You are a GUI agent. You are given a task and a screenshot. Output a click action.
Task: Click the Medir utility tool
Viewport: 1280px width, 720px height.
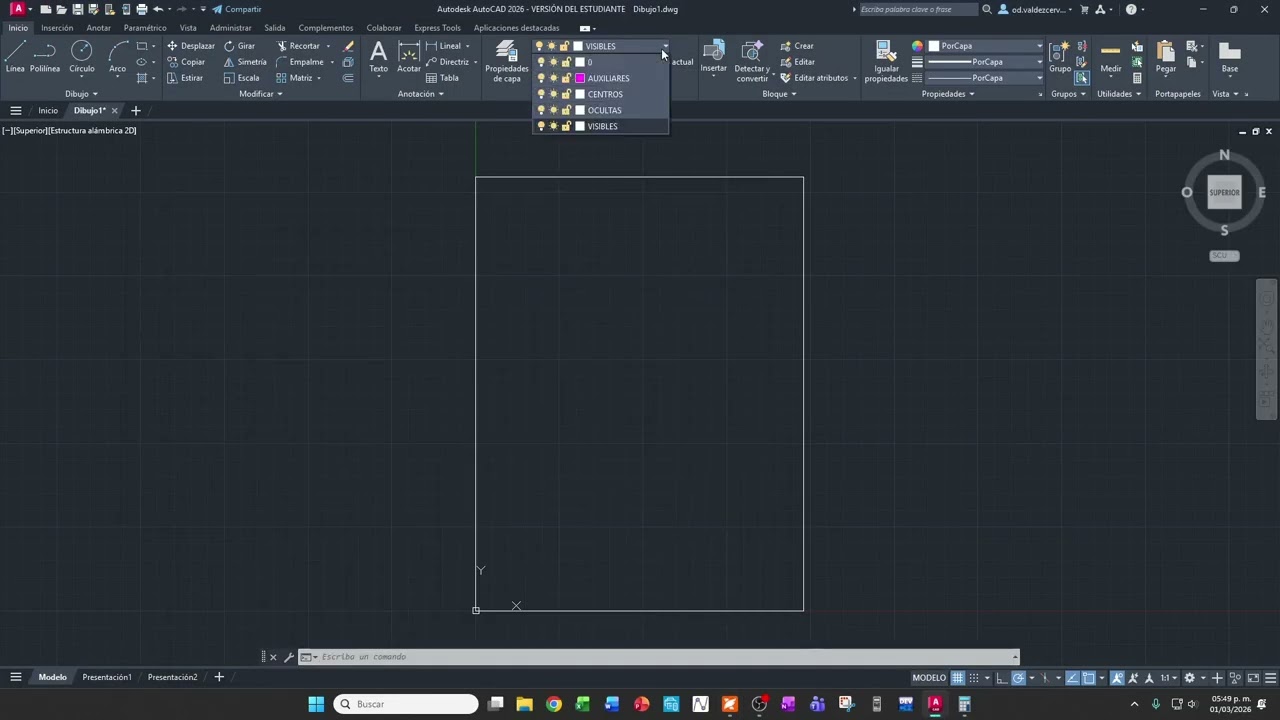pos(1111,57)
